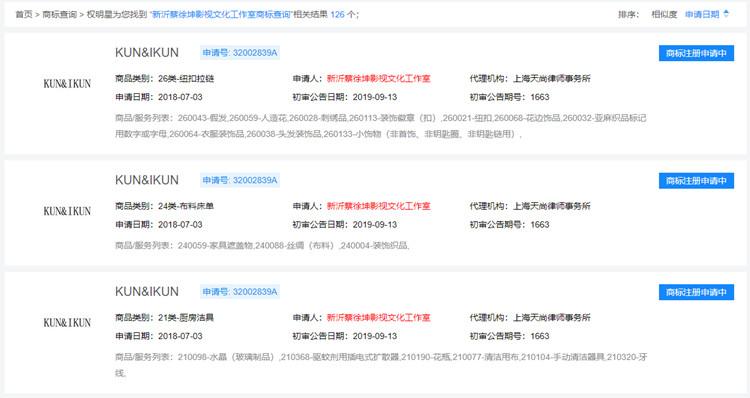
Task: Click 申请日期 2018-07-03 in 21类 record
Action: (x=159, y=336)
